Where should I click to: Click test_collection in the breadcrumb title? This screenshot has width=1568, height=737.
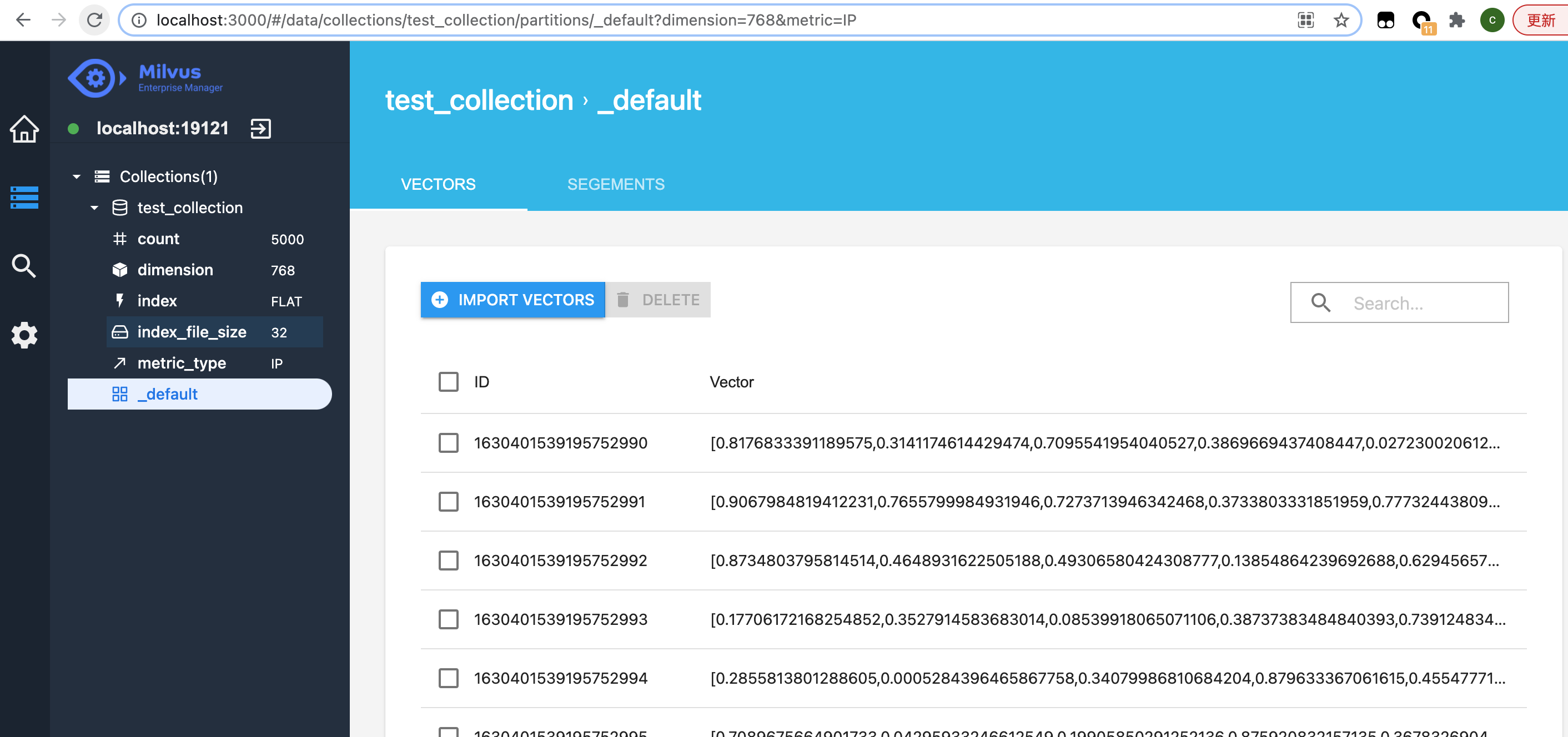pos(479,100)
